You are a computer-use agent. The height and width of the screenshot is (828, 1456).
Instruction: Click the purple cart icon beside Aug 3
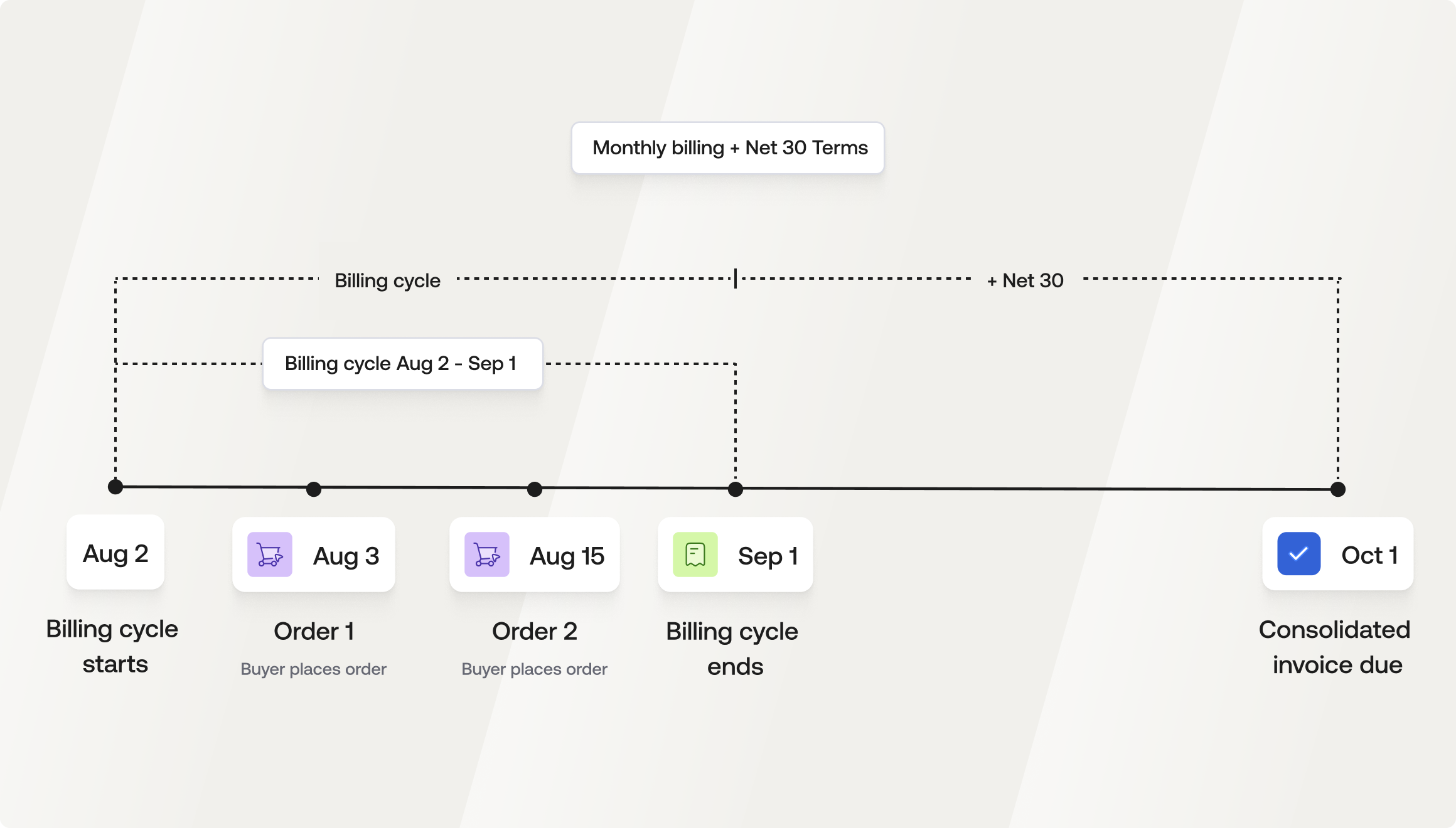coord(270,555)
